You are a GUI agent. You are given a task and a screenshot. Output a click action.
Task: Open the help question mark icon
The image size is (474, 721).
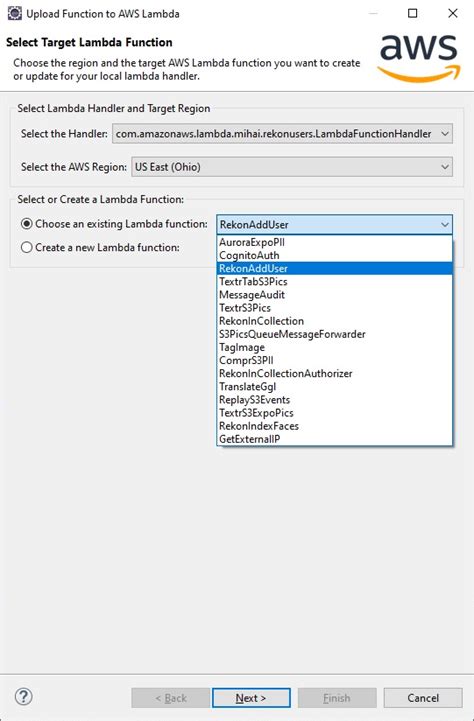tap(23, 697)
